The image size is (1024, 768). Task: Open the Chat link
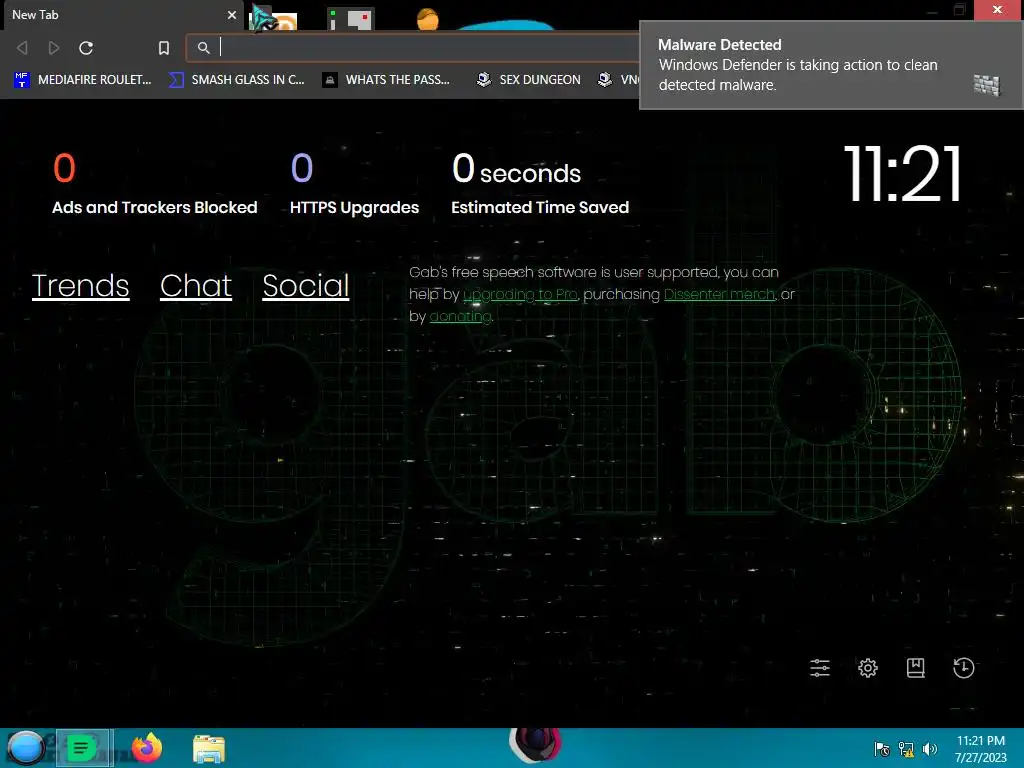coord(196,285)
